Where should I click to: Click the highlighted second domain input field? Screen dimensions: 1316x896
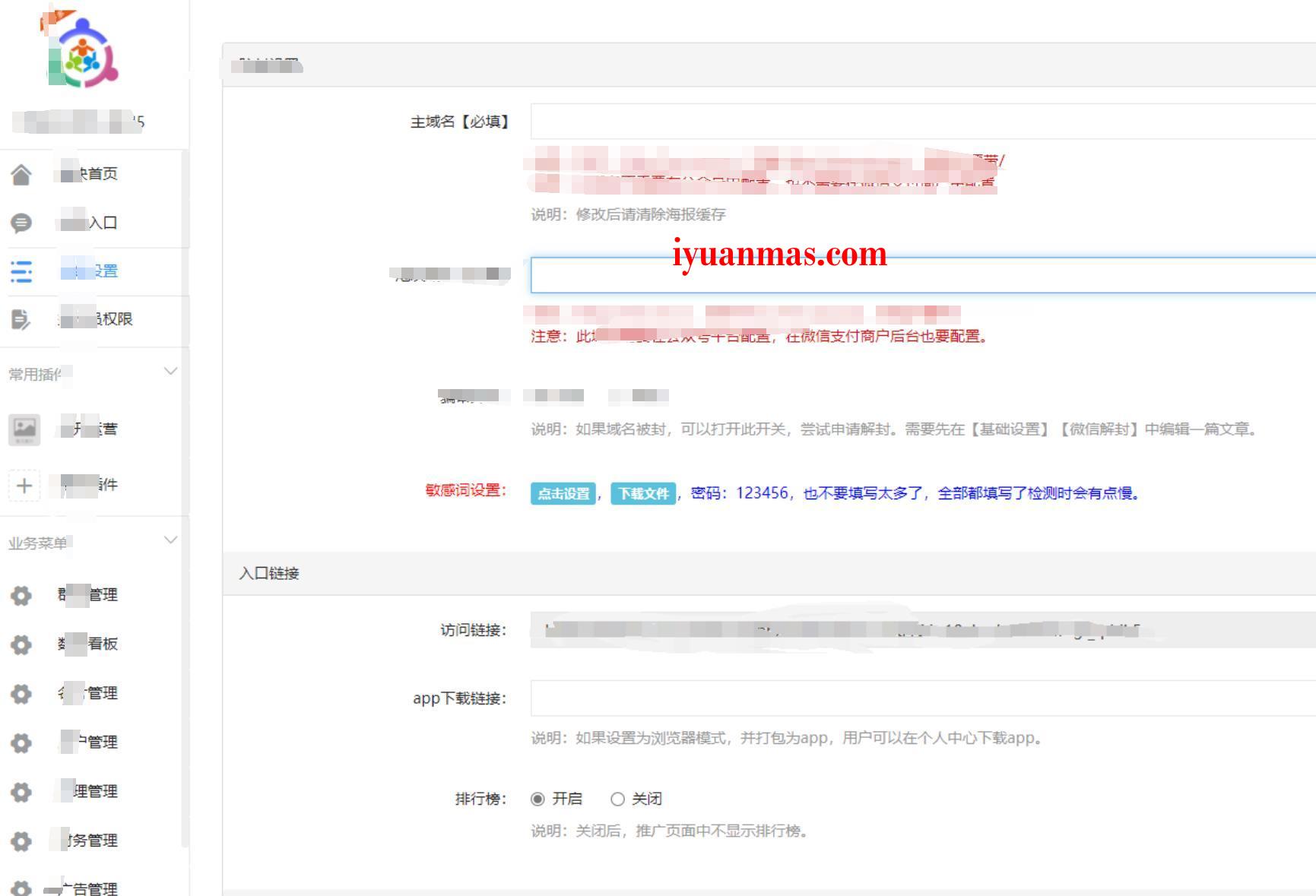point(923,275)
